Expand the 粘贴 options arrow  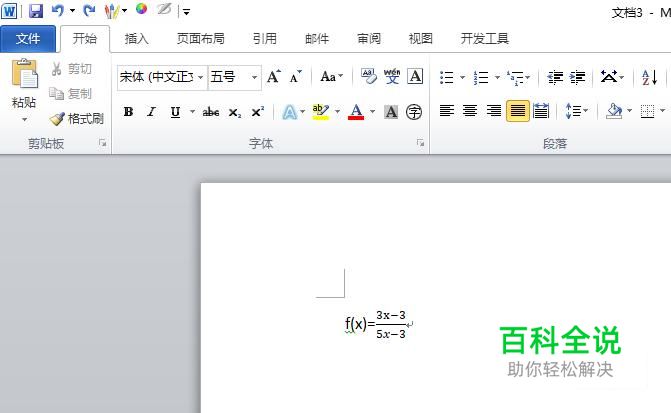24,119
